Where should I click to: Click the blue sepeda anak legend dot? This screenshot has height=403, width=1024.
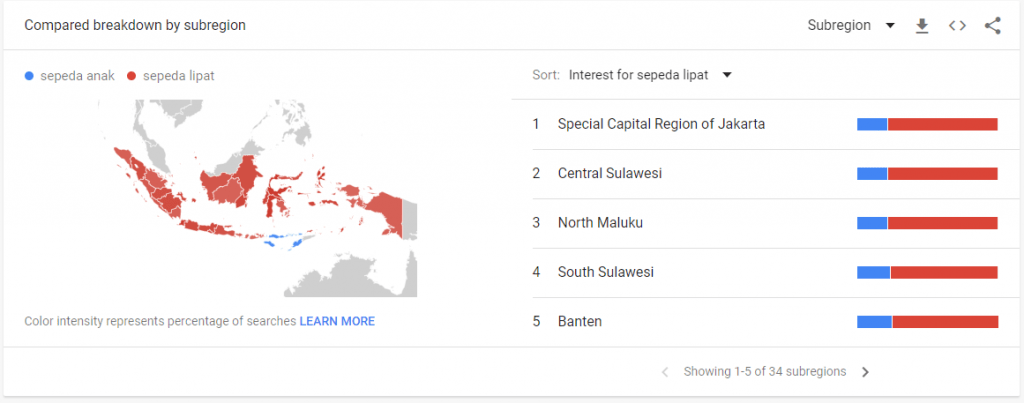29,75
